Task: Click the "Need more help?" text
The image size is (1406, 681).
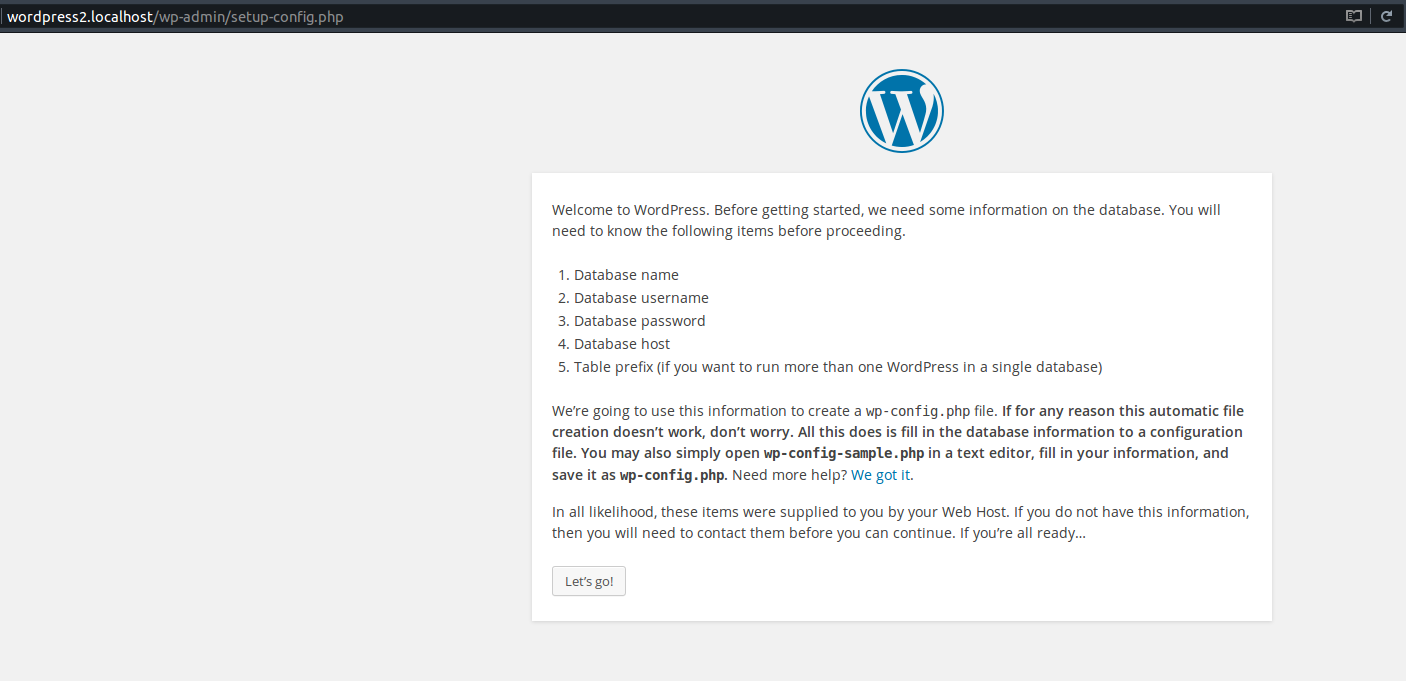Action: coord(790,475)
